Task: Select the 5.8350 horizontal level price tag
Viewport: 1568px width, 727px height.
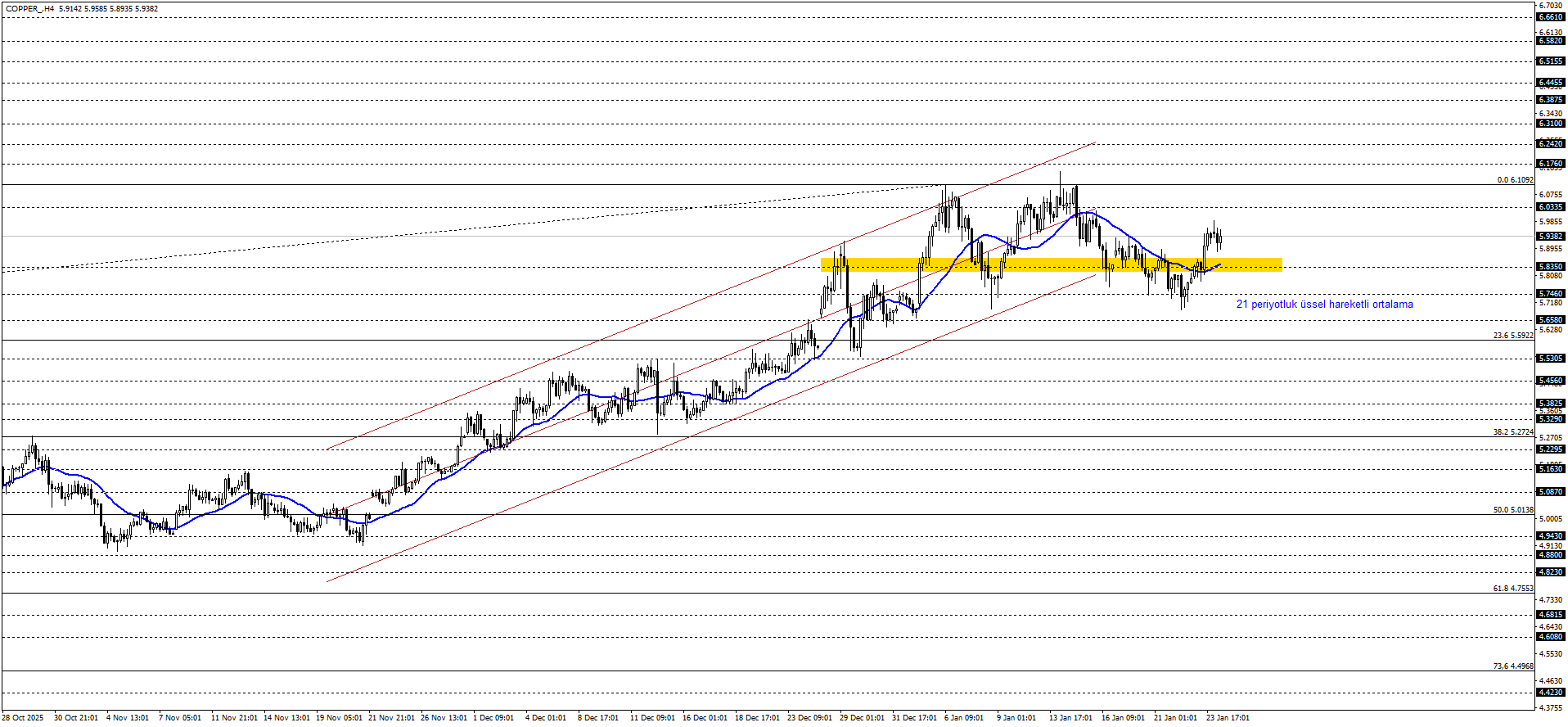Action: [x=1551, y=267]
